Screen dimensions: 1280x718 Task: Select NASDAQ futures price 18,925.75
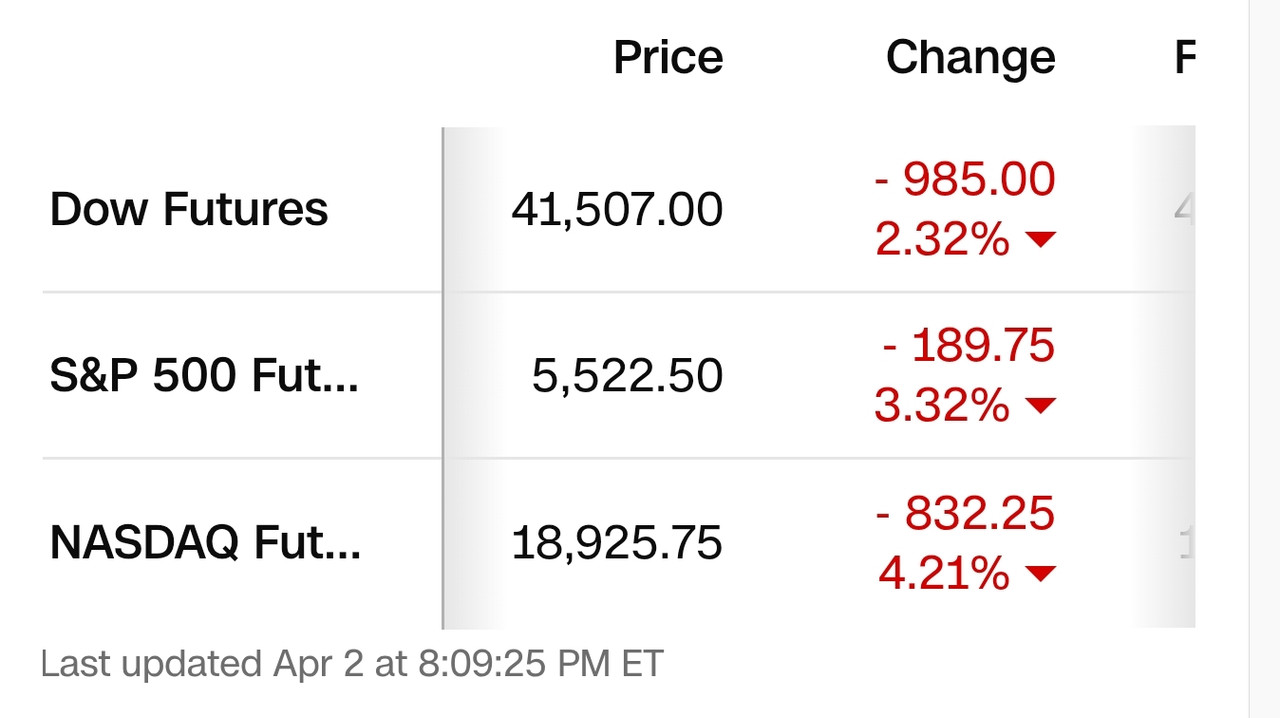pyautogui.click(x=617, y=543)
